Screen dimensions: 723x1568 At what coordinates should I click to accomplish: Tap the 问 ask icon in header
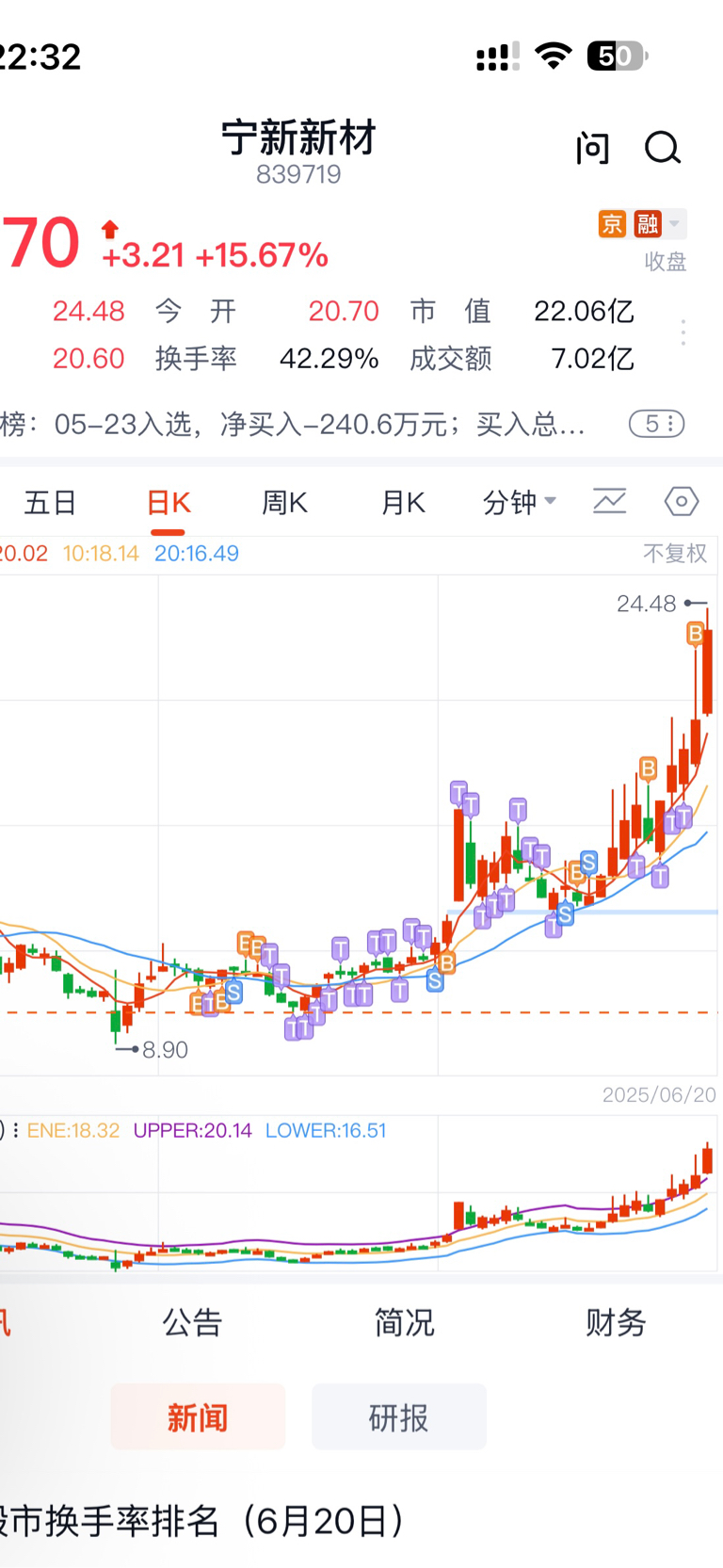pos(593,148)
